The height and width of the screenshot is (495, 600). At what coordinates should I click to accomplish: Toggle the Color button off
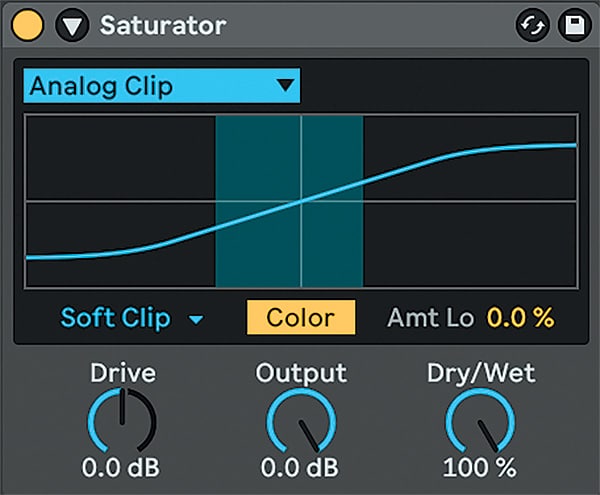pyautogui.click(x=301, y=318)
